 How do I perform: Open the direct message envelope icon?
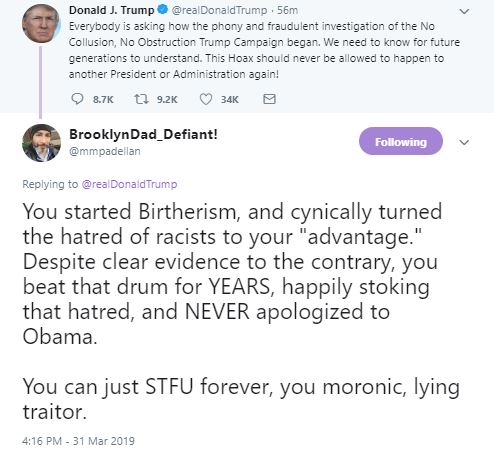269,99
